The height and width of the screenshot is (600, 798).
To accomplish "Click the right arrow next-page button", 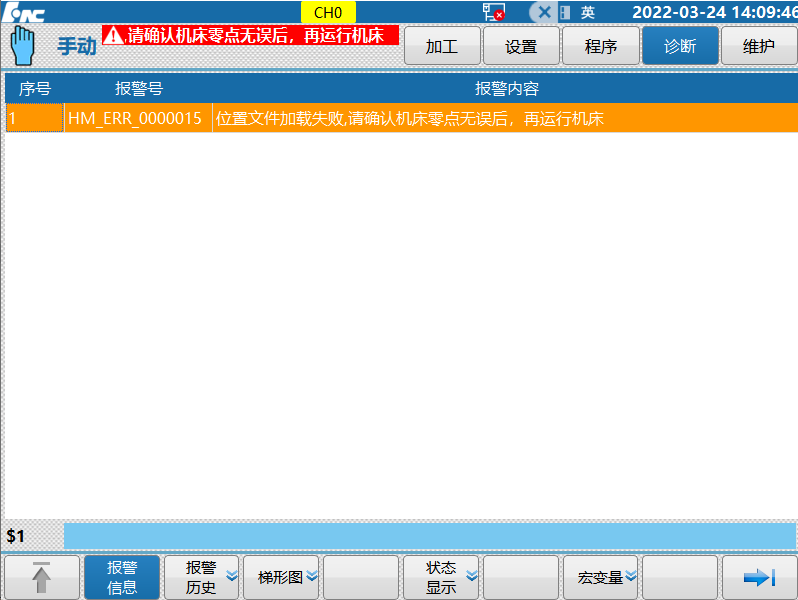I will coord(760,577).
